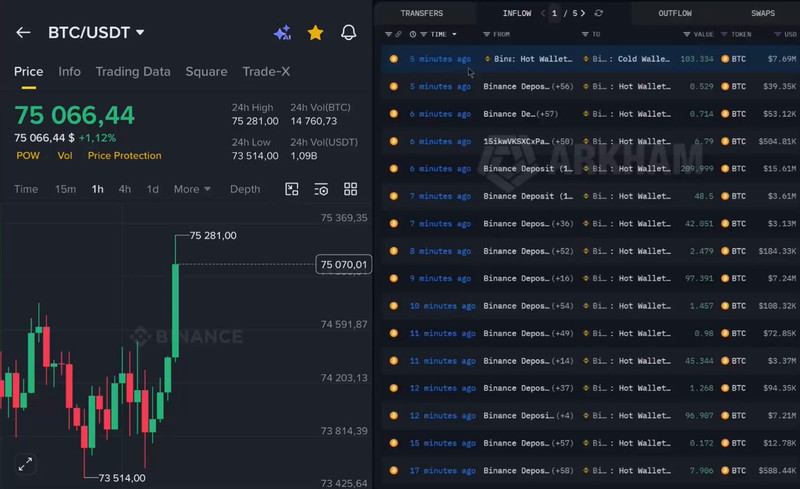Image resolution: width=800 pixels, height=489 pixels.
Task: Expand chart to fullscreen
Action: [x=26, y=463]
